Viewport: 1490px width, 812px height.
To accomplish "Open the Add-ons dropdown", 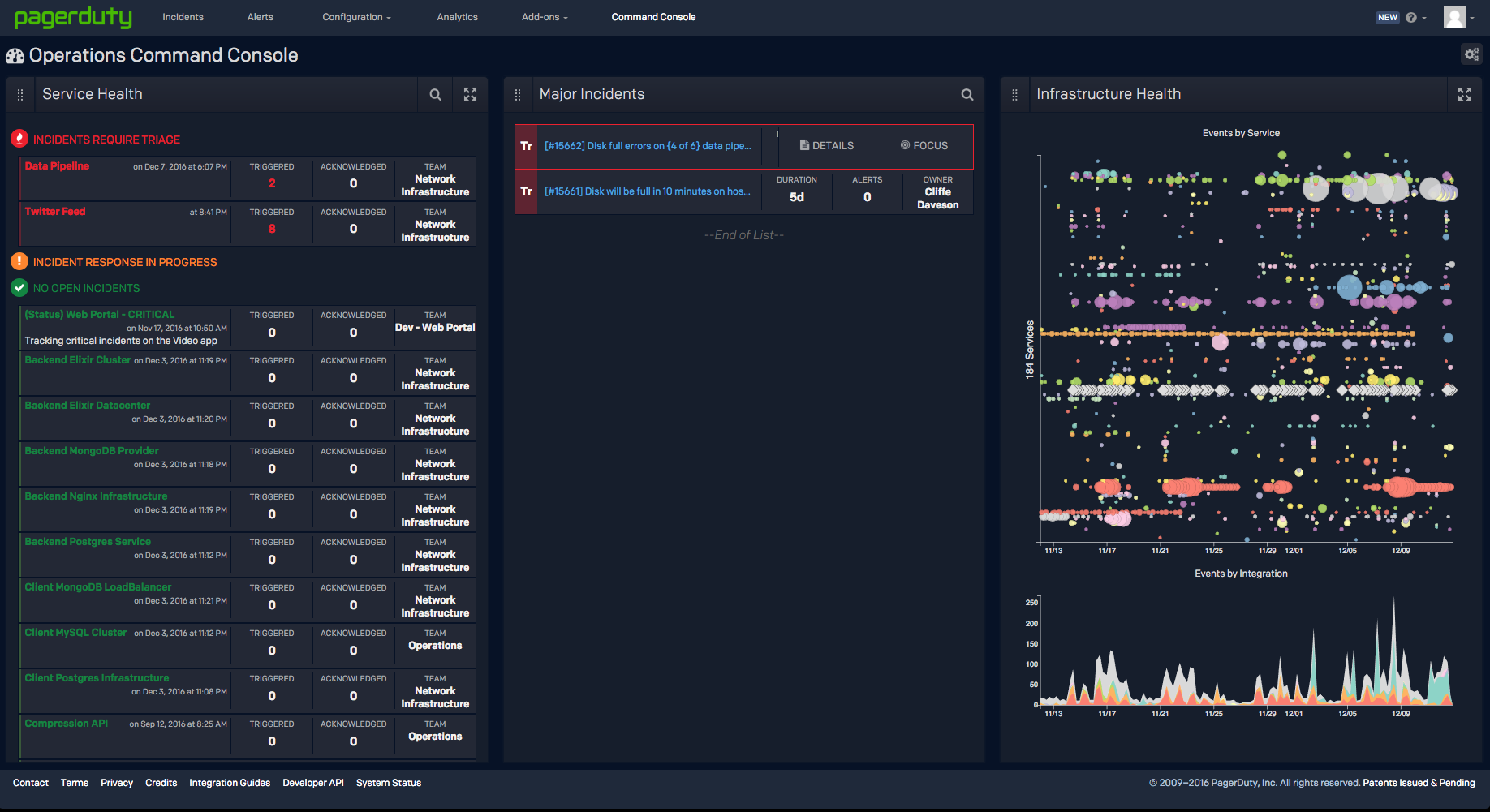I will tap(543, 17).
